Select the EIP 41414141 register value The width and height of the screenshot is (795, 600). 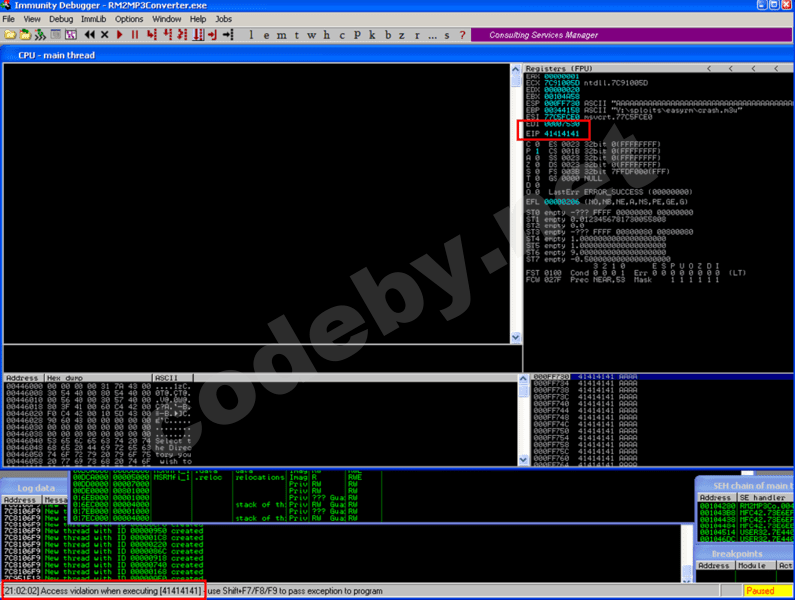(562, 132)
